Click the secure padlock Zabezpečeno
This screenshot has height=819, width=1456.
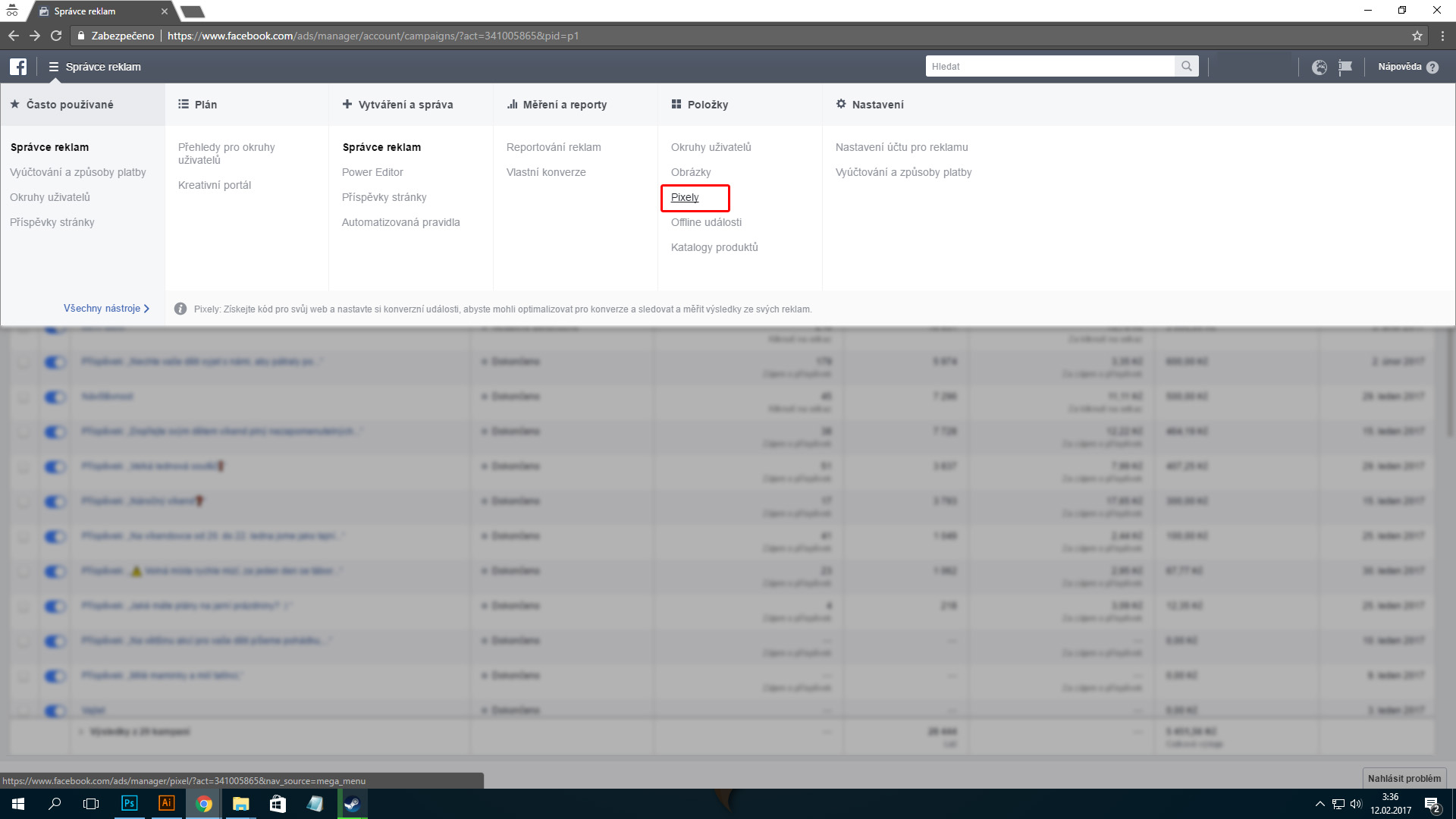[116, 36]
